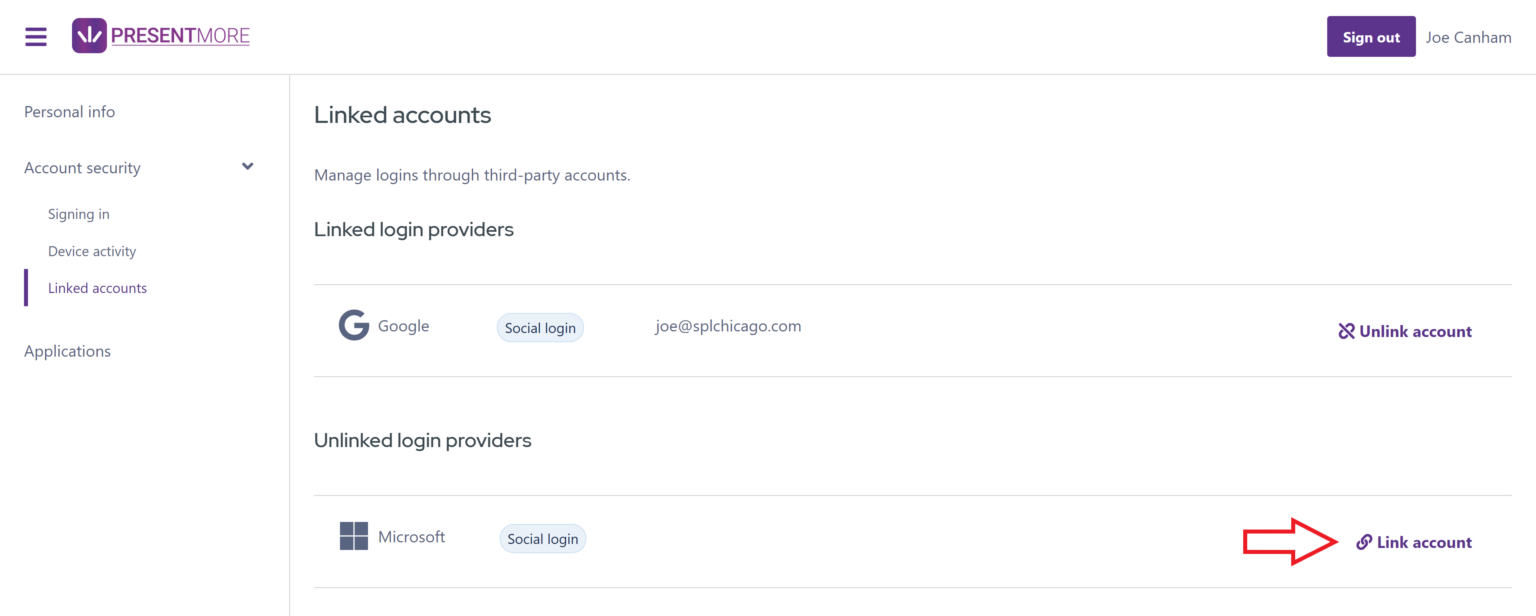Unlink the Google account
The height and width of the screenshot is (616, 1536).
(1415, 331)
